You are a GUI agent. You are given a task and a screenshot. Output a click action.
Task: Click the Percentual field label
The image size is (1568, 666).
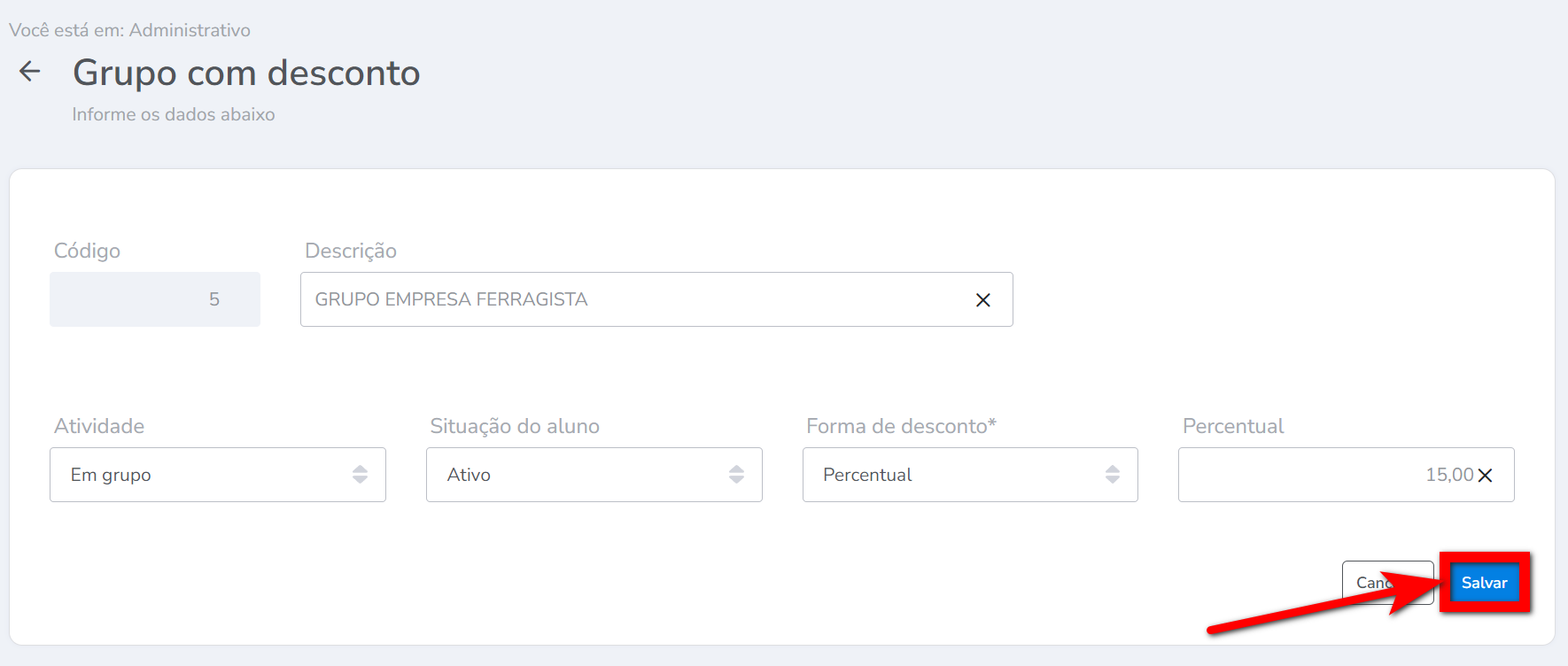pyautogui.click(x=1233, y=426)
